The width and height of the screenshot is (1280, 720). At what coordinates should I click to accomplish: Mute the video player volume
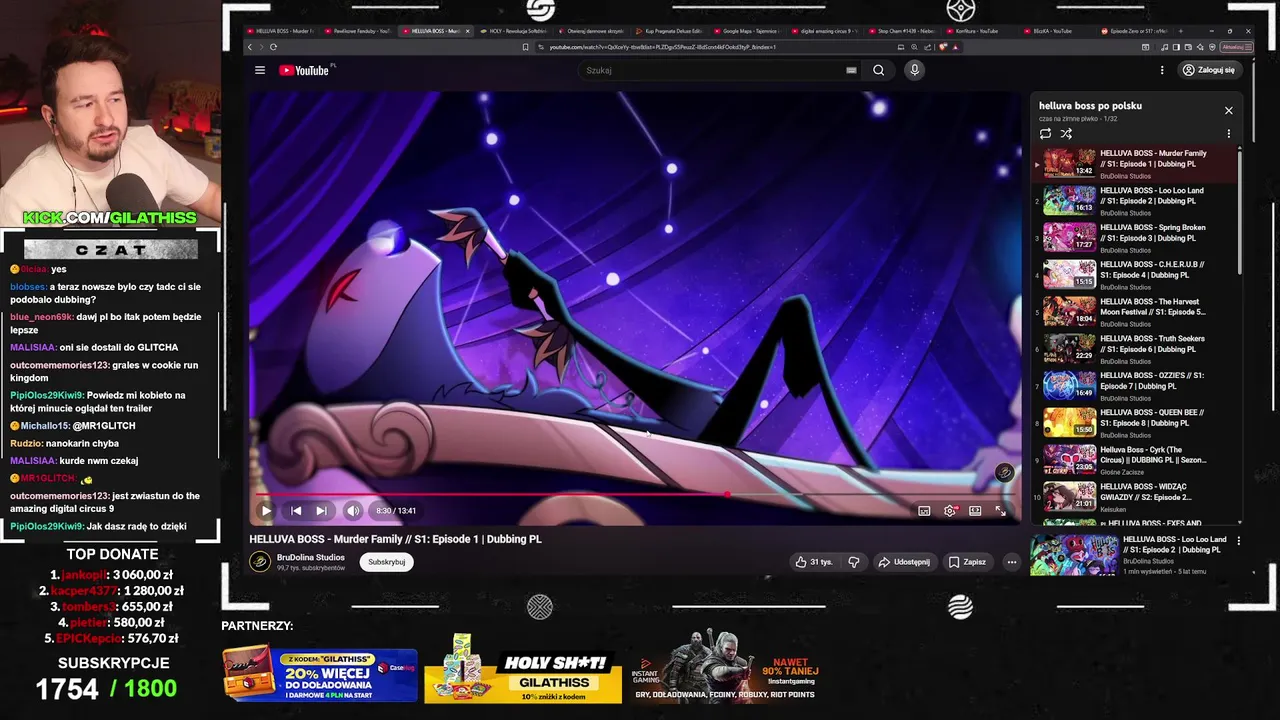pos(353,511)
